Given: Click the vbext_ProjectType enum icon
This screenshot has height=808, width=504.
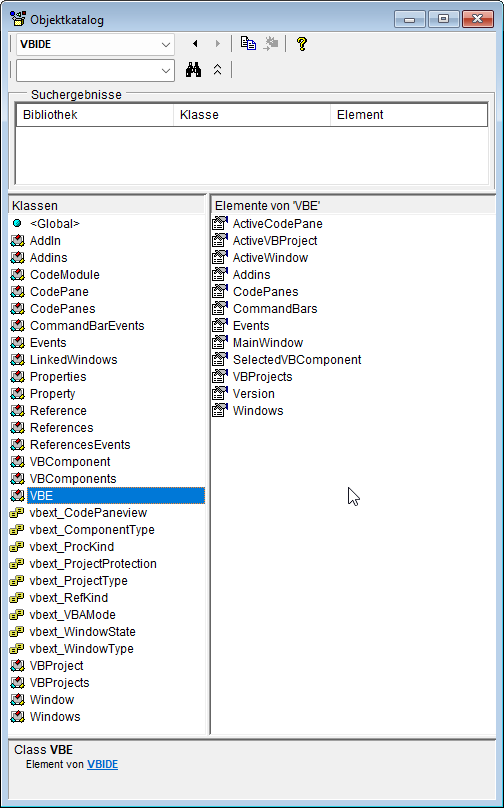Looking at the screenshot, I should point(17,581).
